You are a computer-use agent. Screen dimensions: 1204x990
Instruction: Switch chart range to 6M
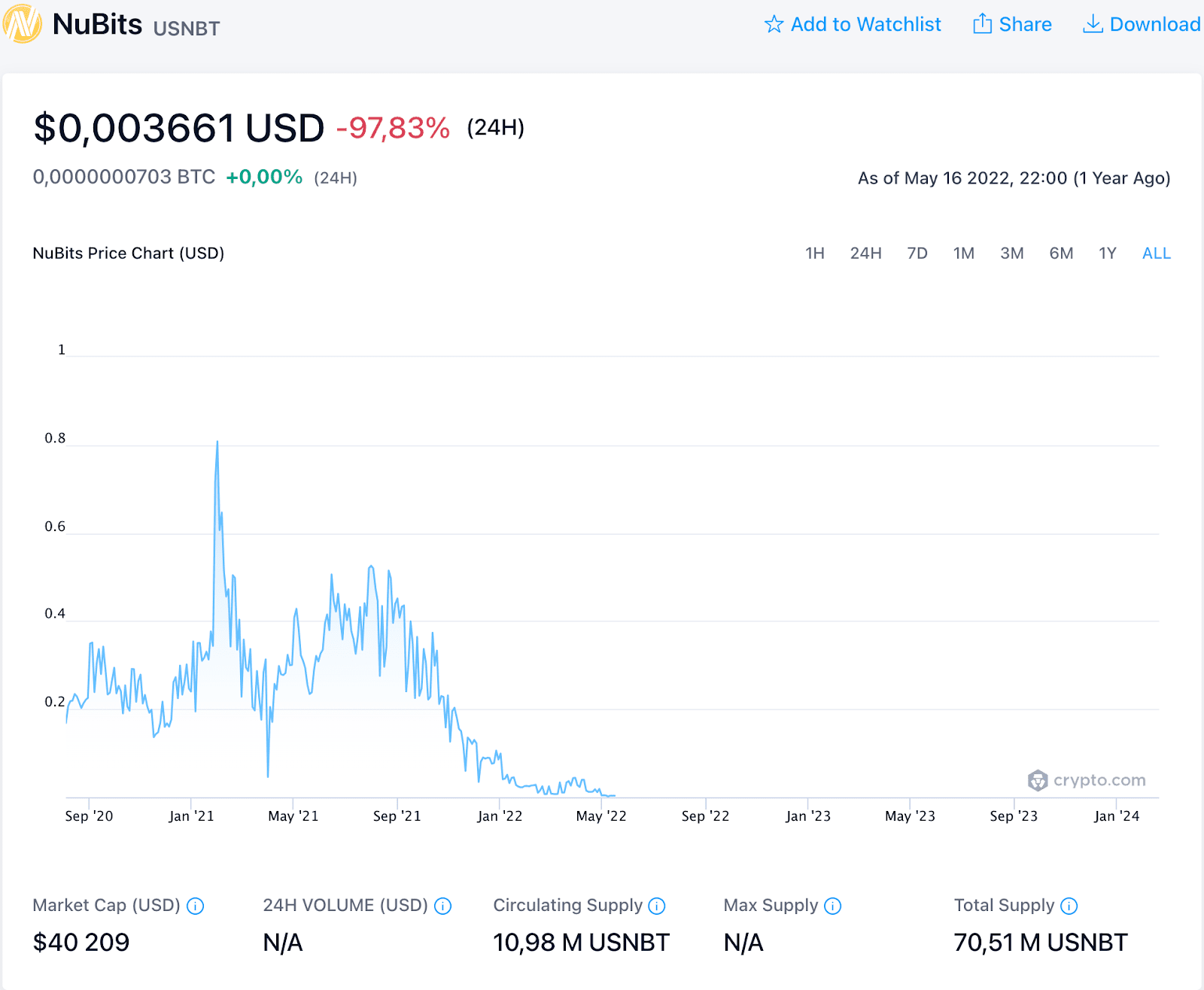coord(1062,254)
